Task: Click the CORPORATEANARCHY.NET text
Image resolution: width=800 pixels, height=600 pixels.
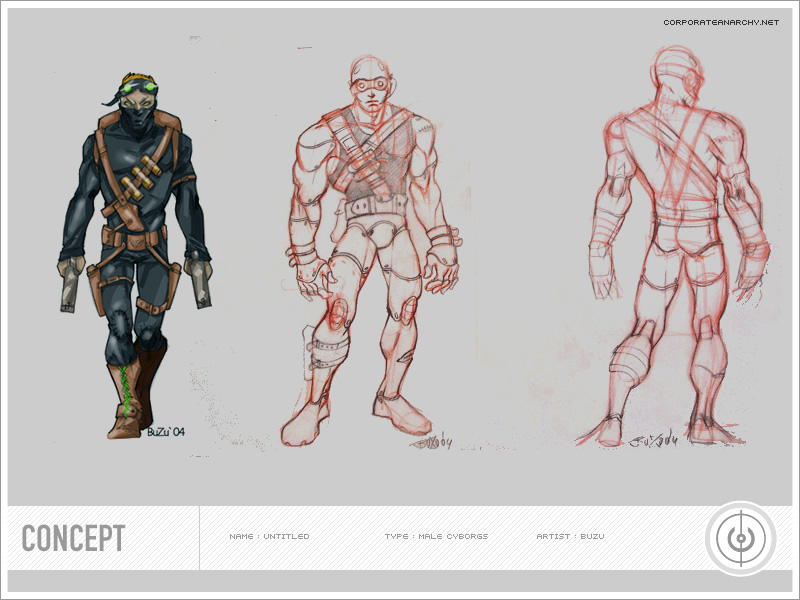Action: point(721,22)
